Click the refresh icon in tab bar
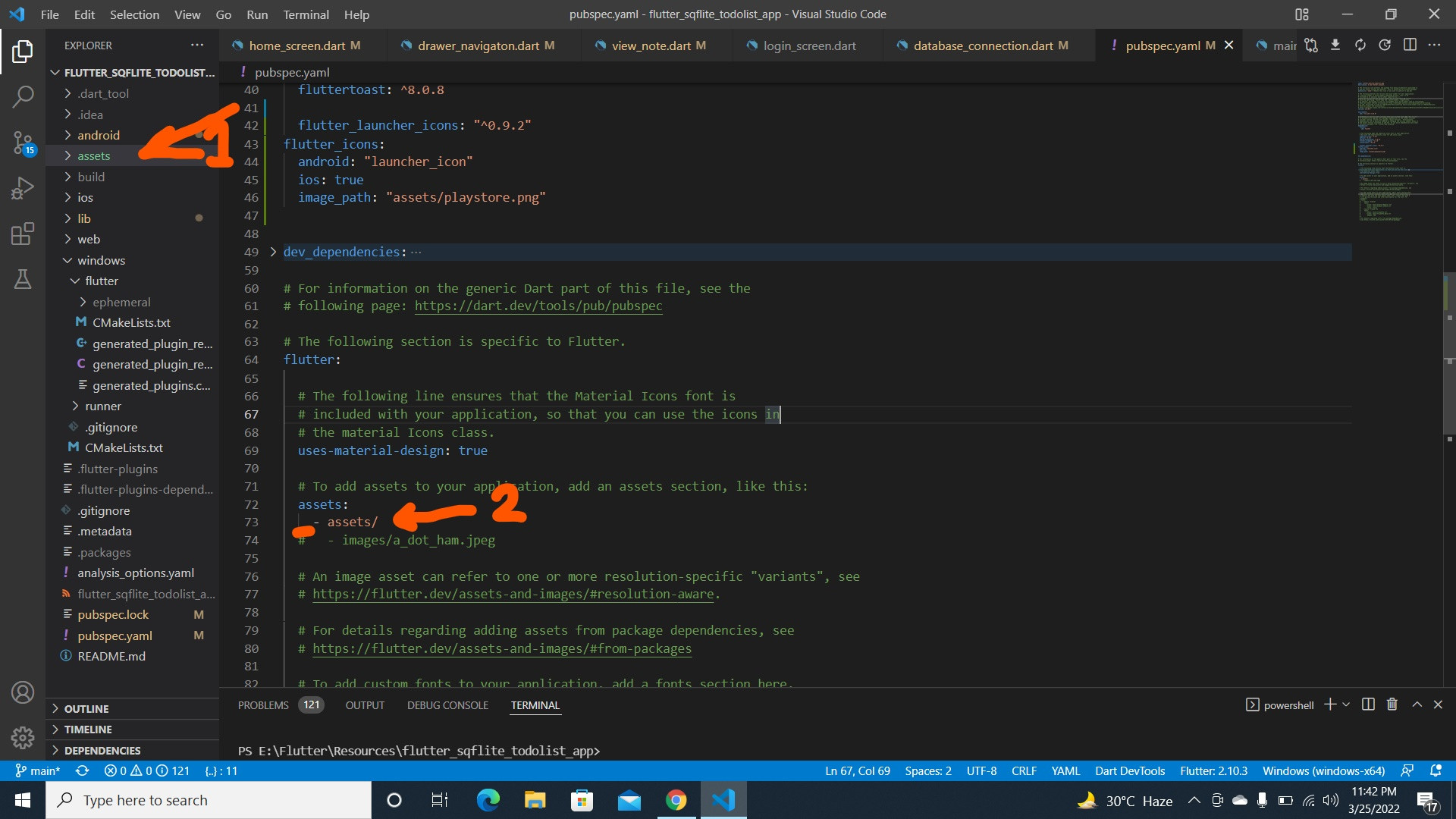 (x=1362, y=46)
